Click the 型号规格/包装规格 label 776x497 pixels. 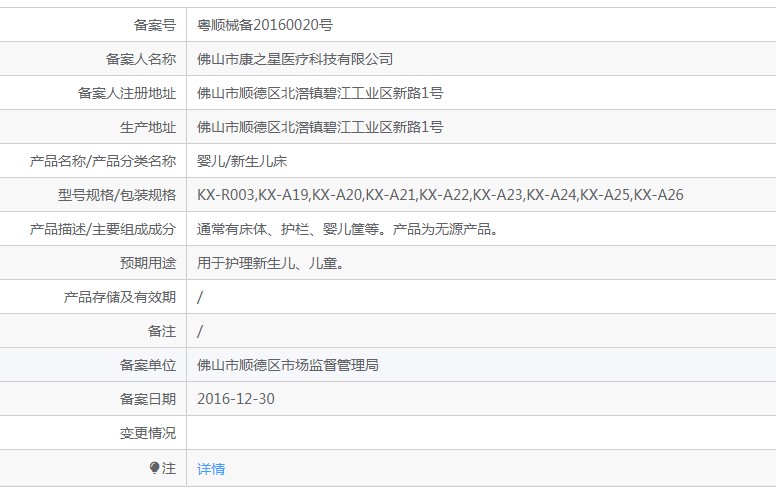point(117,195)
